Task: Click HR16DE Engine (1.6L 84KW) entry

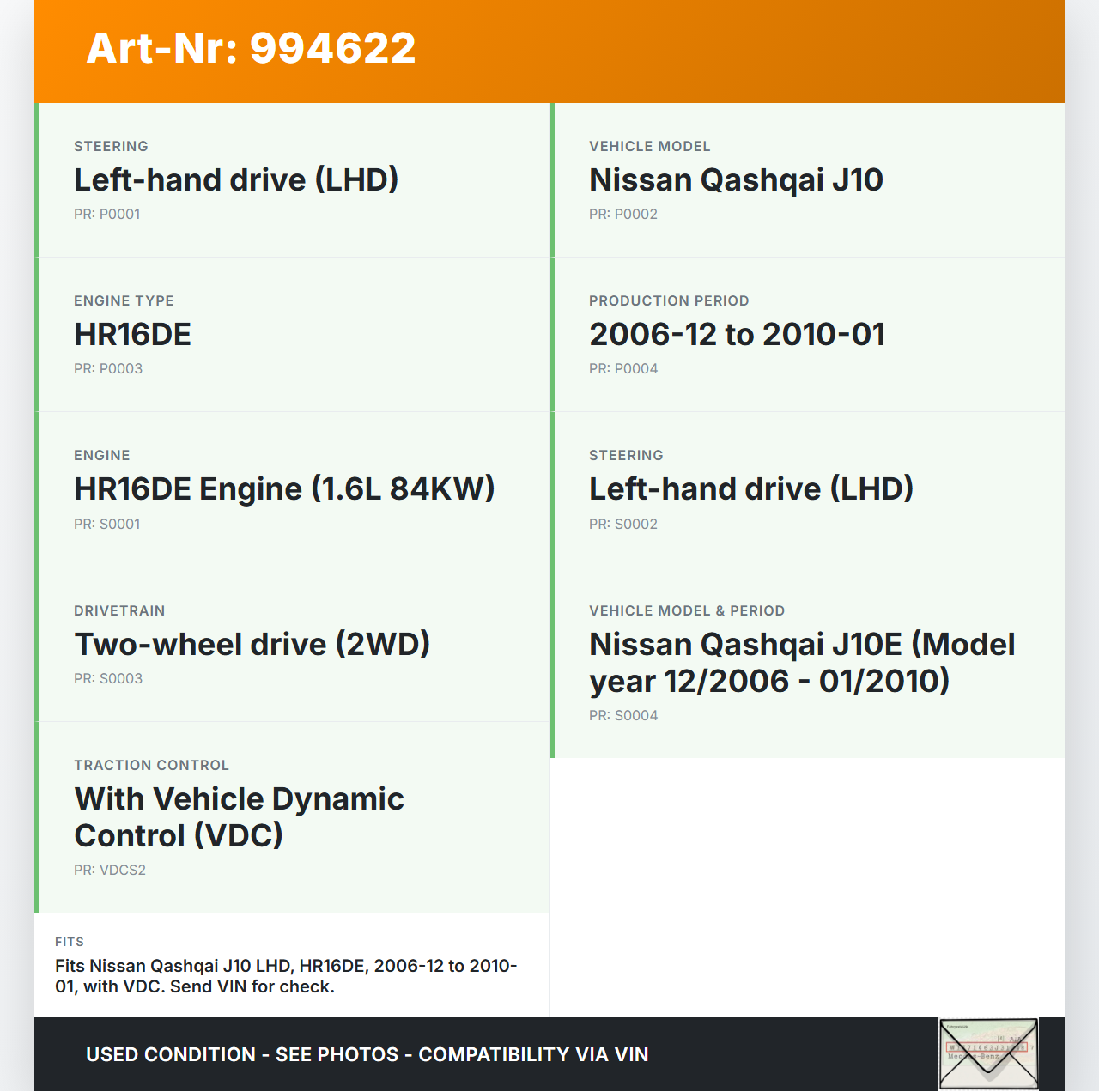Action: tap(284, 489)
